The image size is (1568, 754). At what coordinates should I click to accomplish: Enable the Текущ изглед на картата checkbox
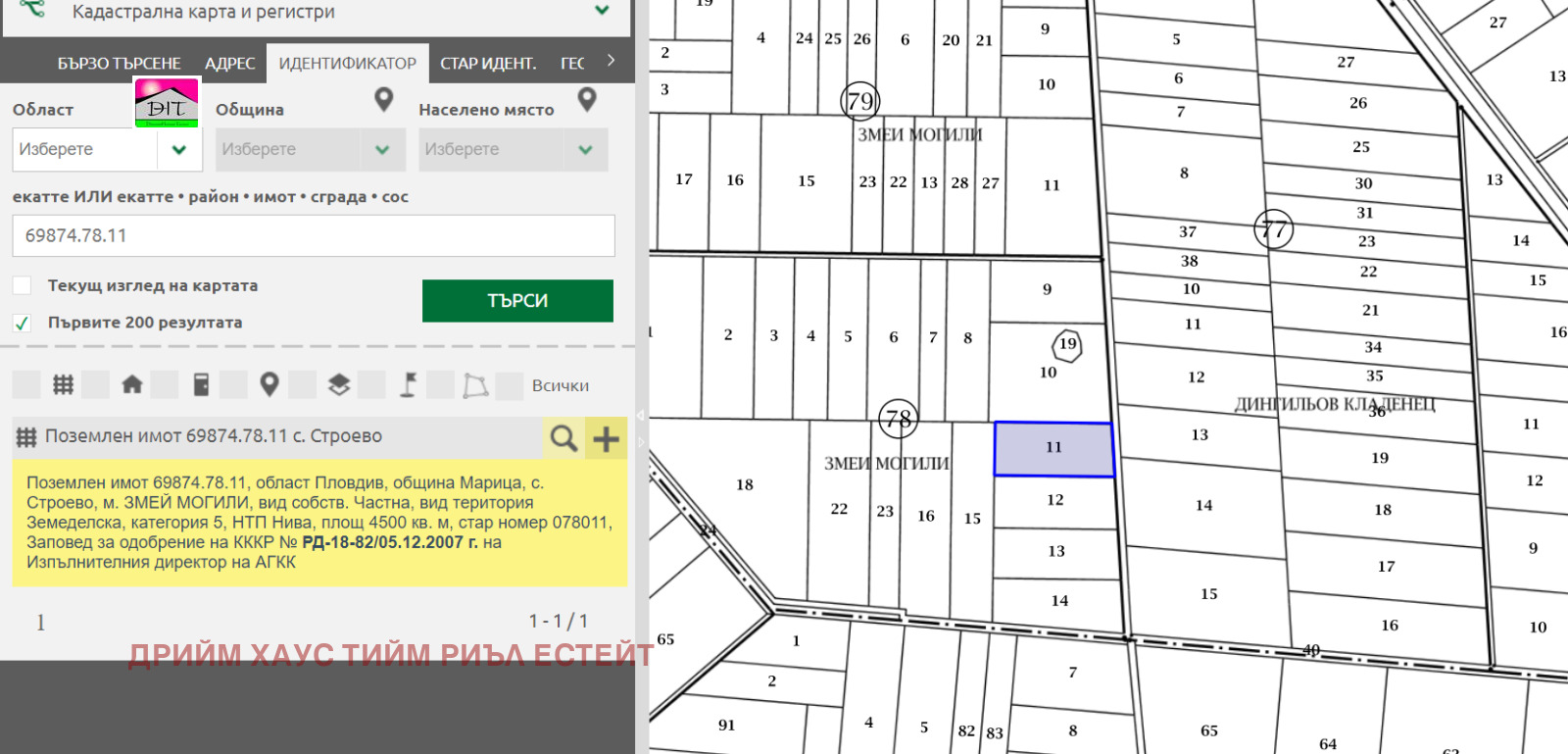click(x=23, y=285)
